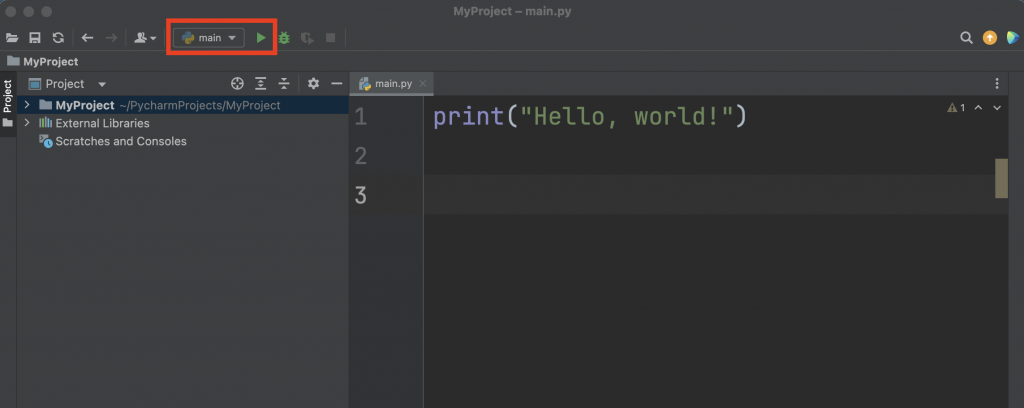
Task: Open the file using the folder icon
Action: 12,38
